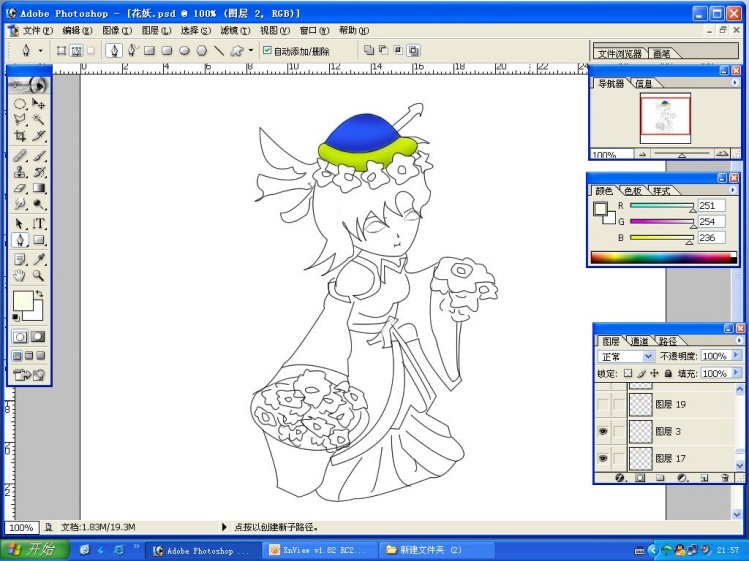
Task: Select the Eraser tool
Action: (x=20, y=188)
